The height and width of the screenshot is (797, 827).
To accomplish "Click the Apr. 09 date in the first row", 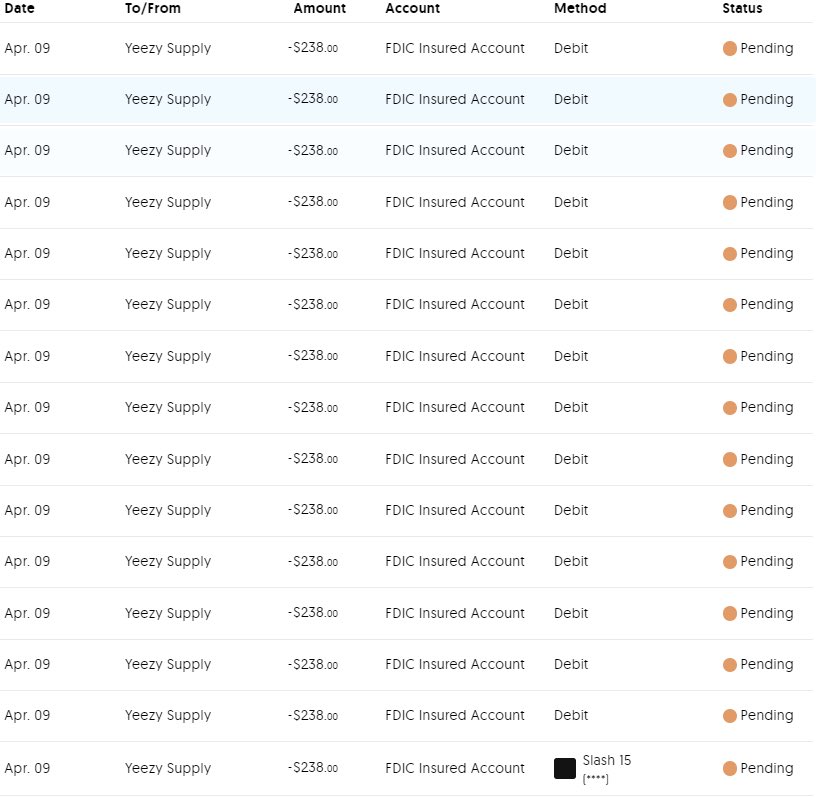I will (x=27, y=48).
